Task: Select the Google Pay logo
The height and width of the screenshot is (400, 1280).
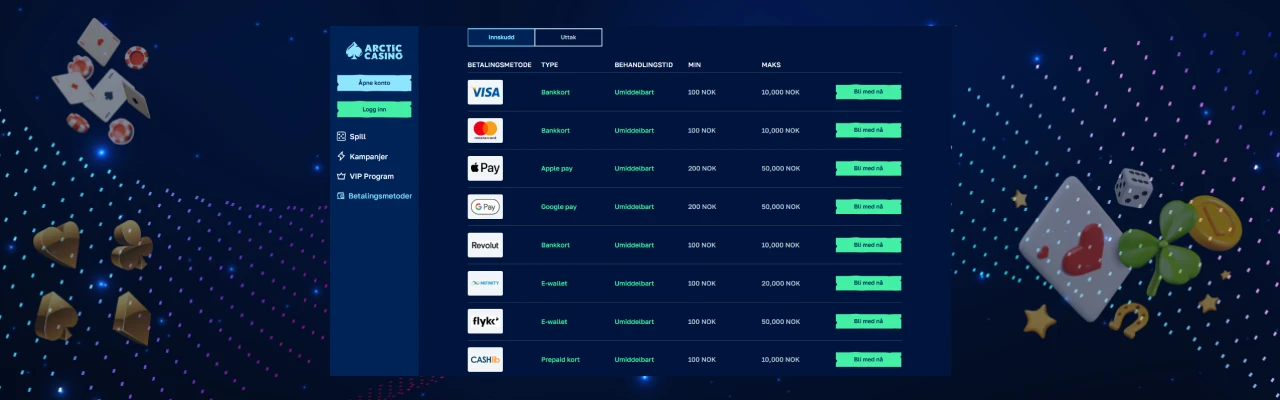Action: tap(485, 207)
